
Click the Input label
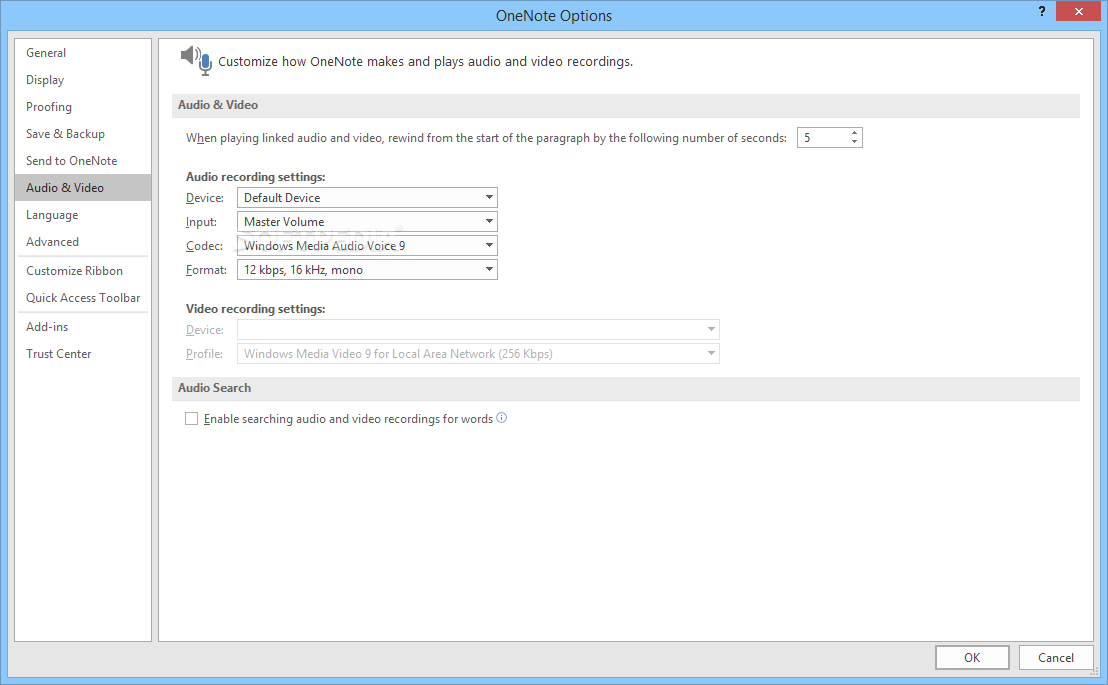click(201, 222)
